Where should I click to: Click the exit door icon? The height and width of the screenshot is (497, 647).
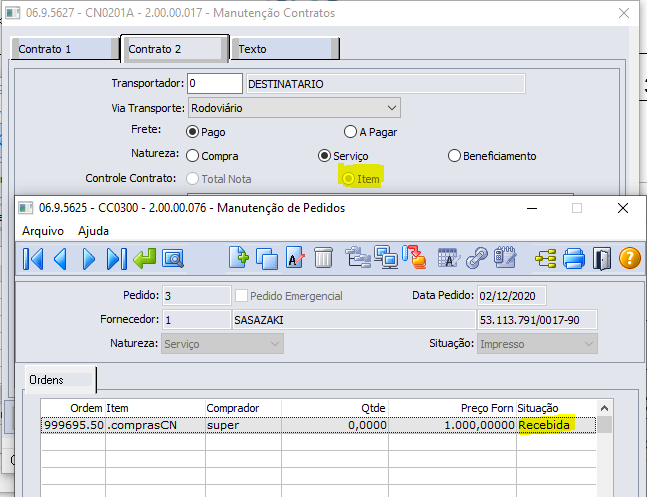602,259
